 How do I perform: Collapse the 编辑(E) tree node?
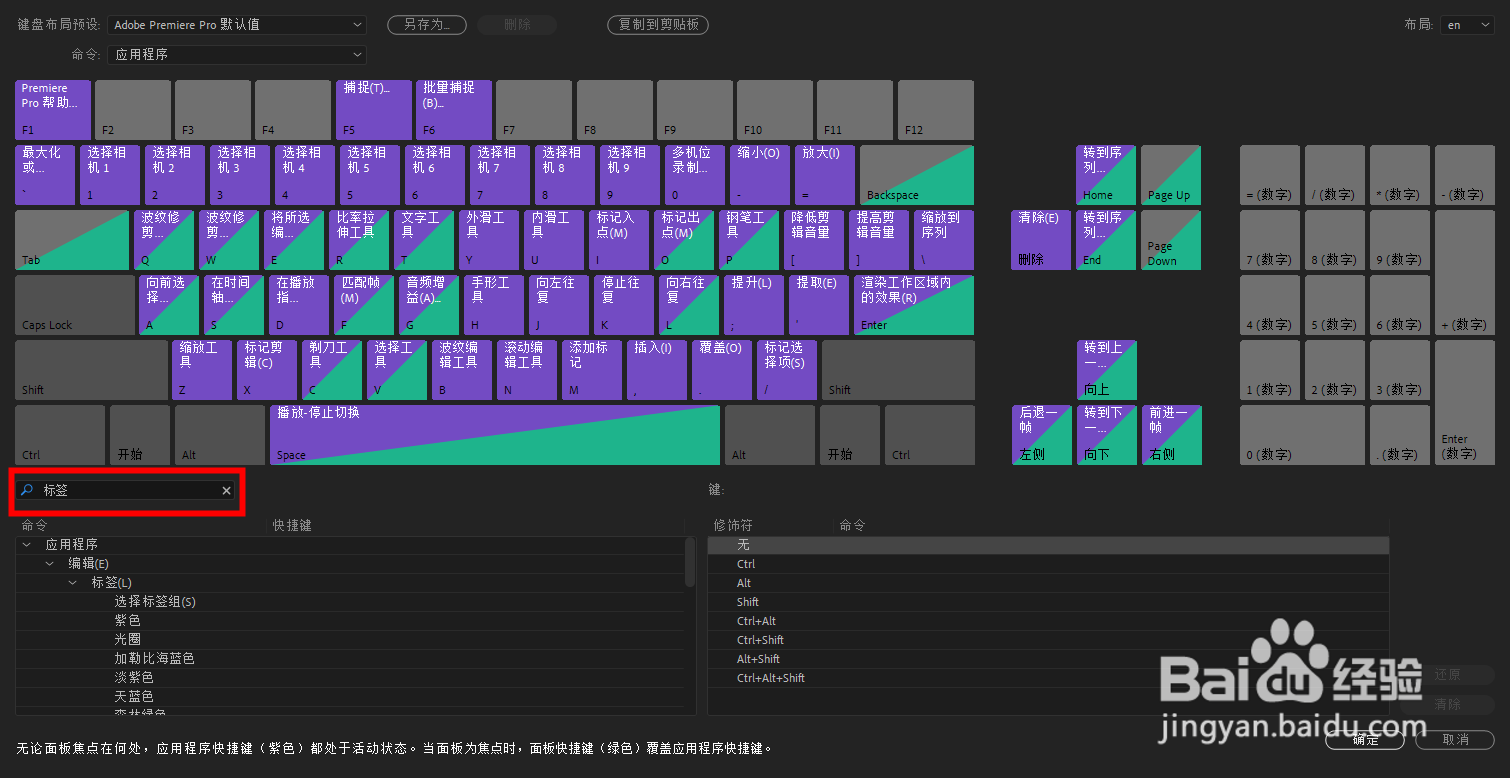click(x=50, y=564)
